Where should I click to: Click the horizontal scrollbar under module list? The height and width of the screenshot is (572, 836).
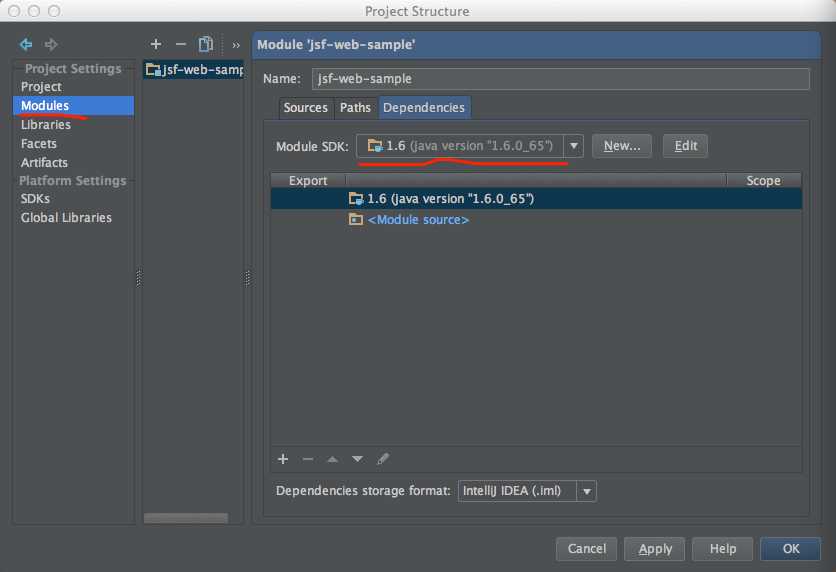[186, 518]
